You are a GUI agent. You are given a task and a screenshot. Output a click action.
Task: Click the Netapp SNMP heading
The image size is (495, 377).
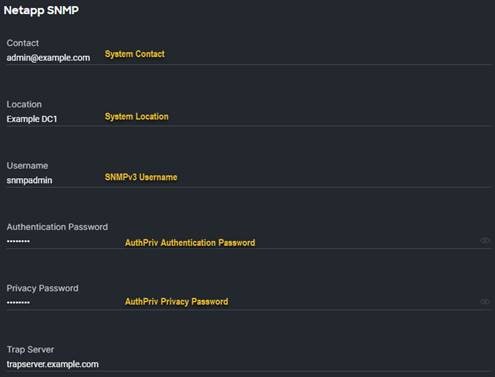tap(41, 10)
